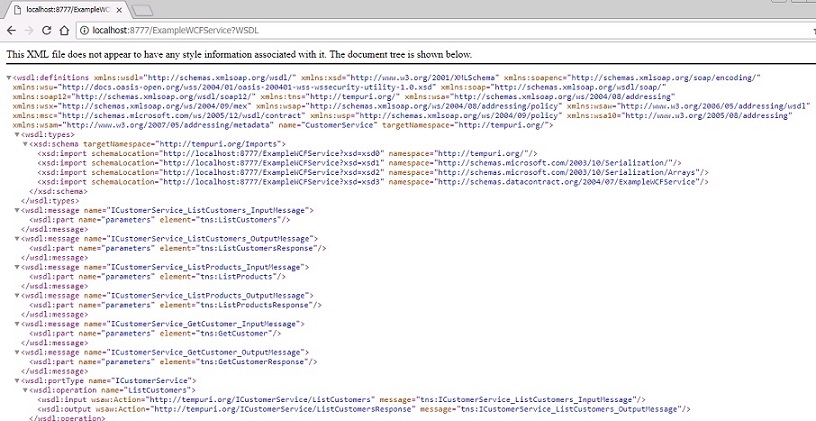The height and width of the screenshot is (421, 816).
Task: Select the localhost:8777/ExampleWCF tab
Action: (68, 10)
